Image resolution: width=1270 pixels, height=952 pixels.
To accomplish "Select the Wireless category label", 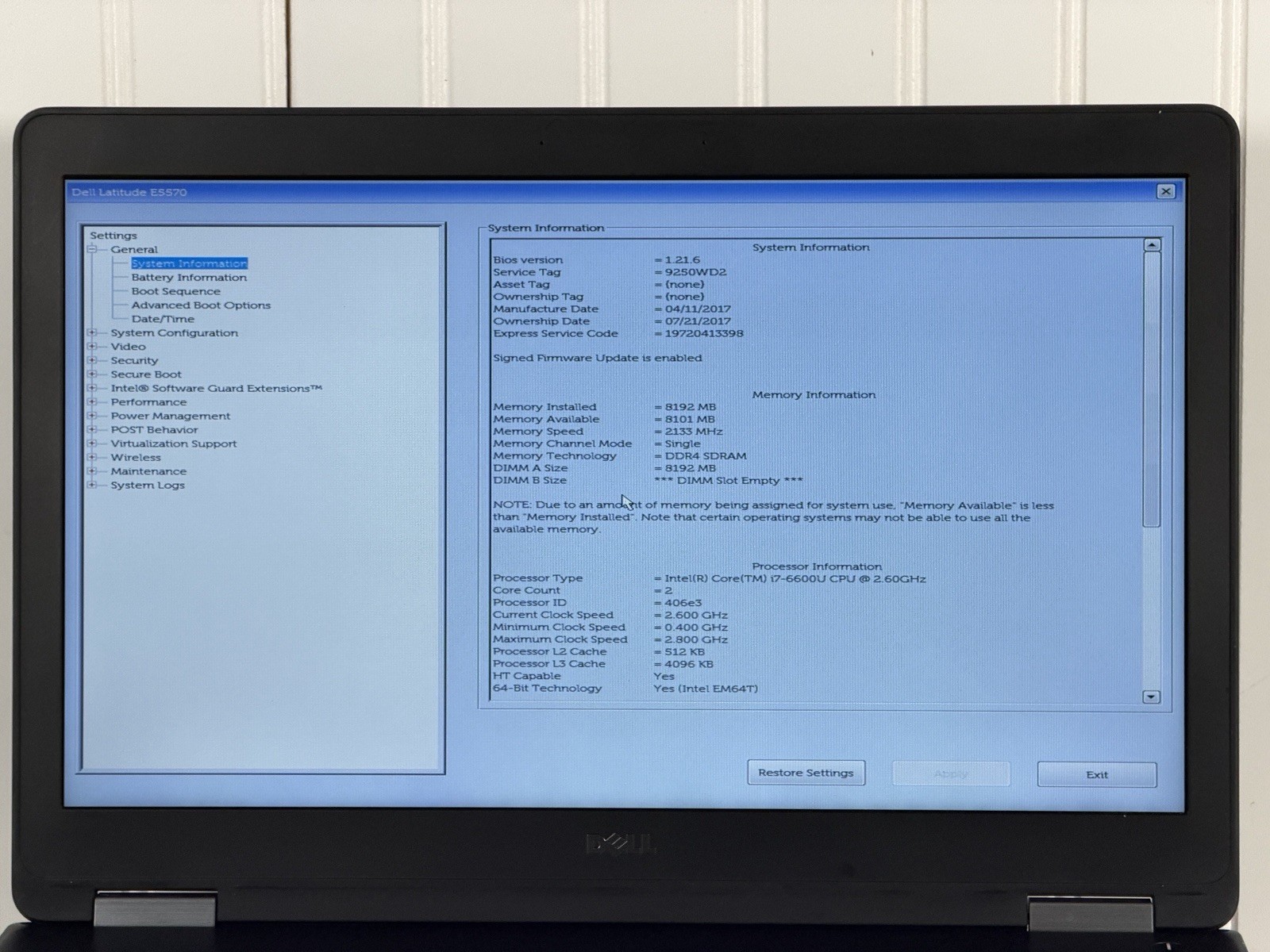I will pyautogui.click(x=135, y=458).
